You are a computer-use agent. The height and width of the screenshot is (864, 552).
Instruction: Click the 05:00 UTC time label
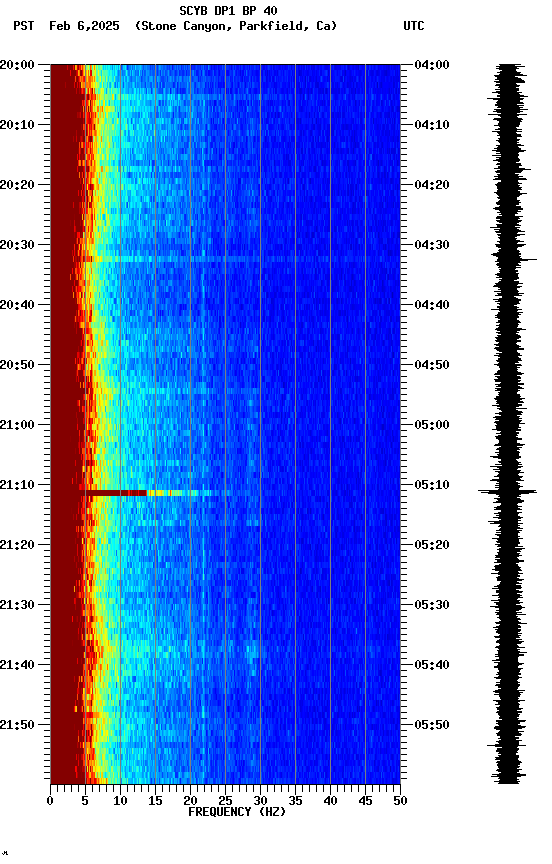[432, 425]
